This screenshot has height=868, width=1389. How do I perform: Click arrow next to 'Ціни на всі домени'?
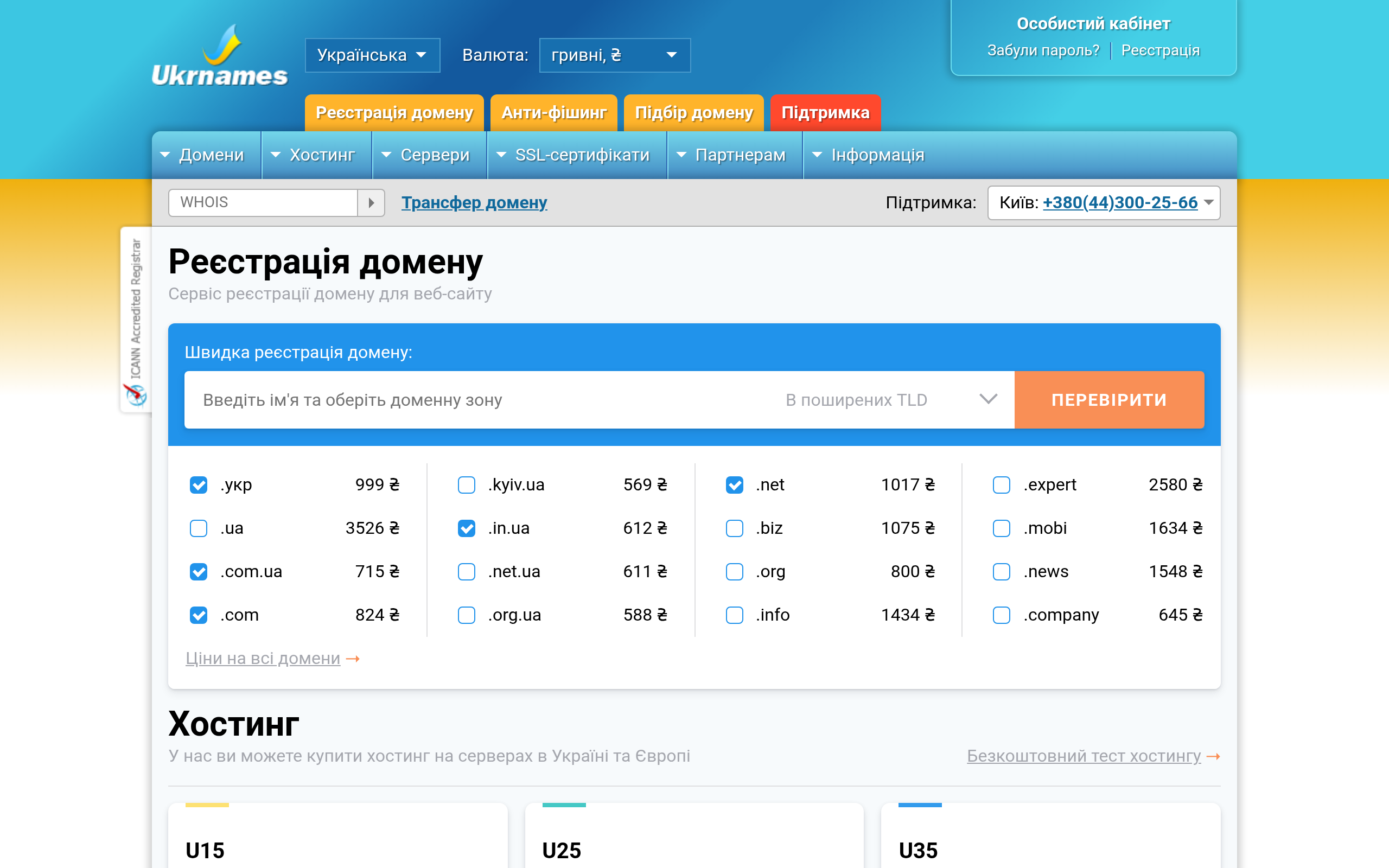click(x=353, y=659)
